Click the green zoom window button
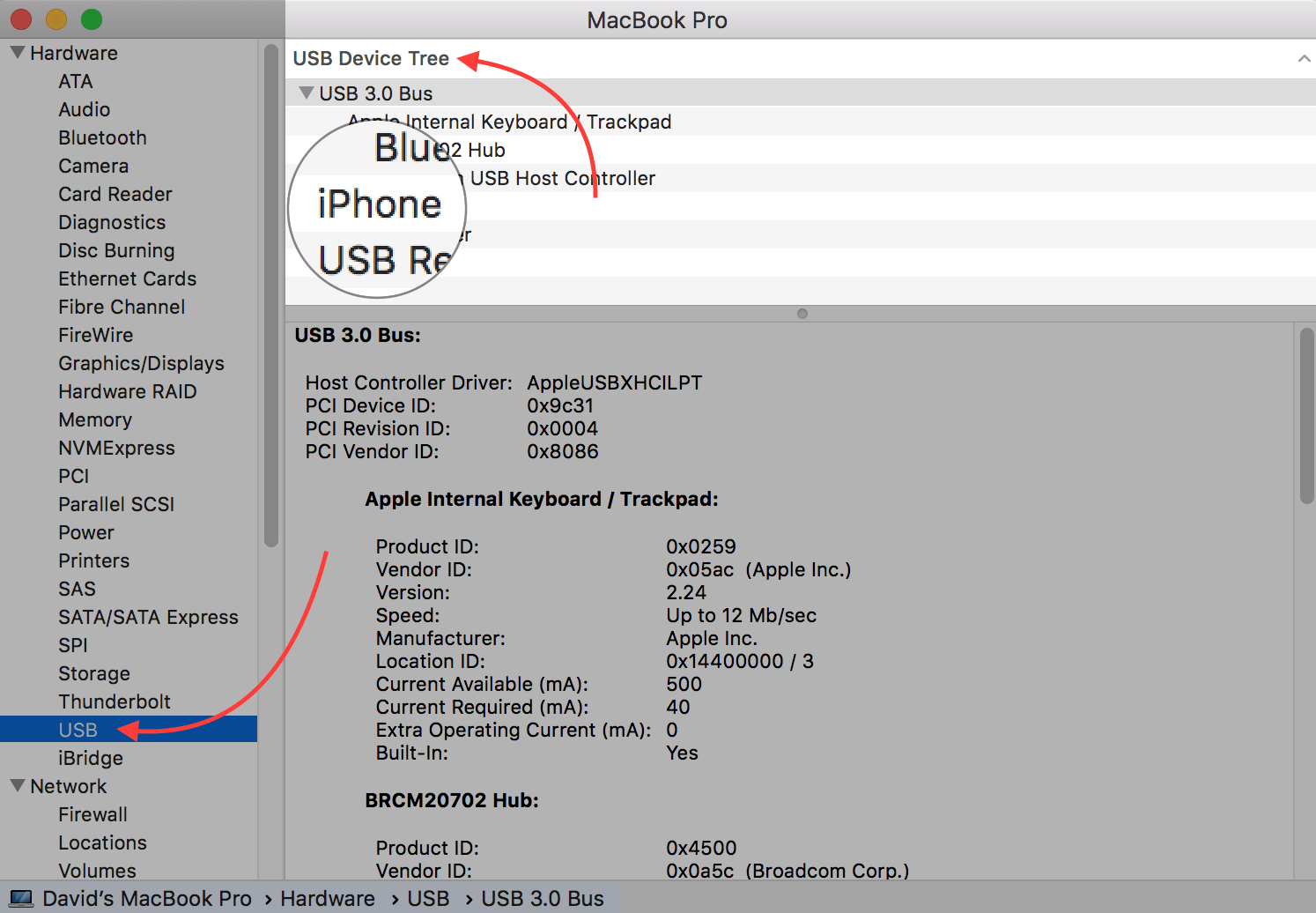The height and width of the screenshot is (913, 1316). pyautogui.click(x=92, y=19)
